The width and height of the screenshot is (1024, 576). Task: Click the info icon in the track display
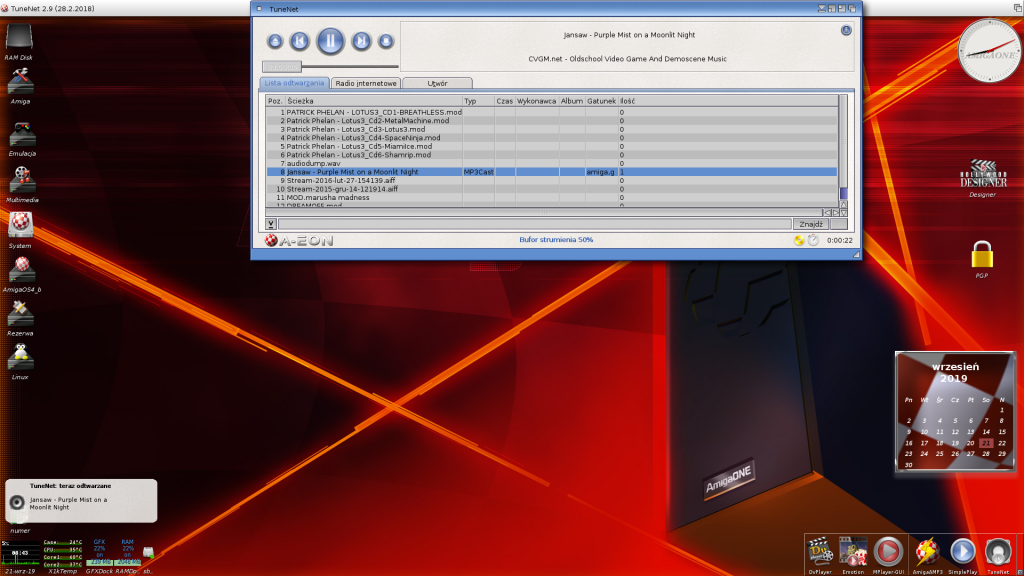(x=846, y=30)
